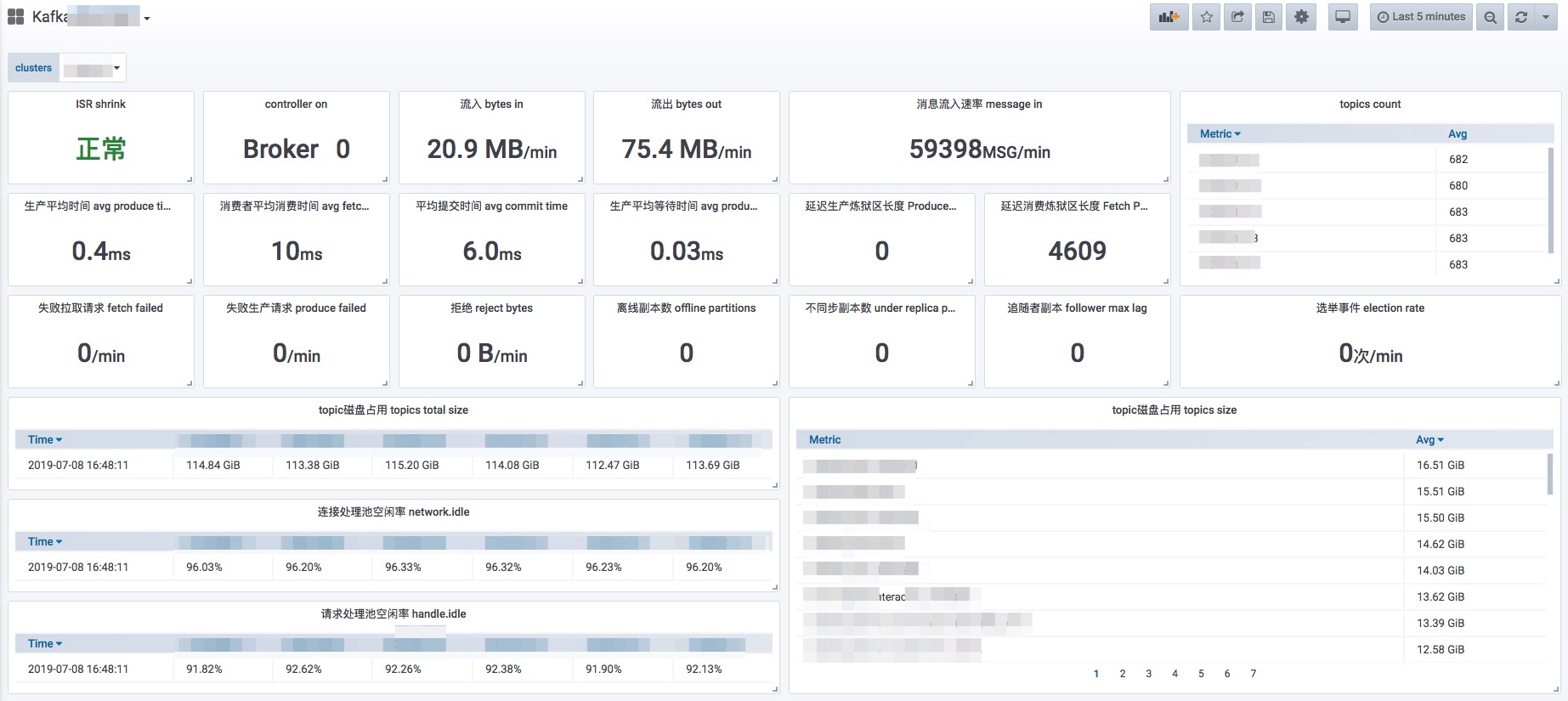Click the Add panel icon in toolbar
Screen dimensions: 1568x701
point(1169,17)
